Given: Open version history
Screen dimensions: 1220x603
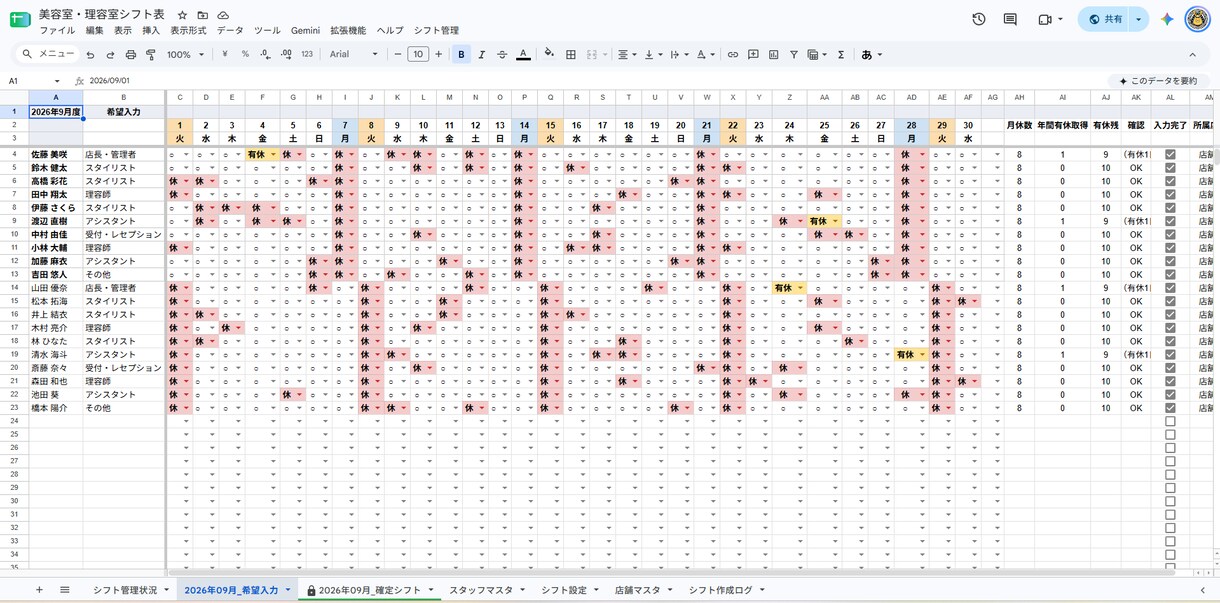Looking at the screenshot, I should point(979,19).
